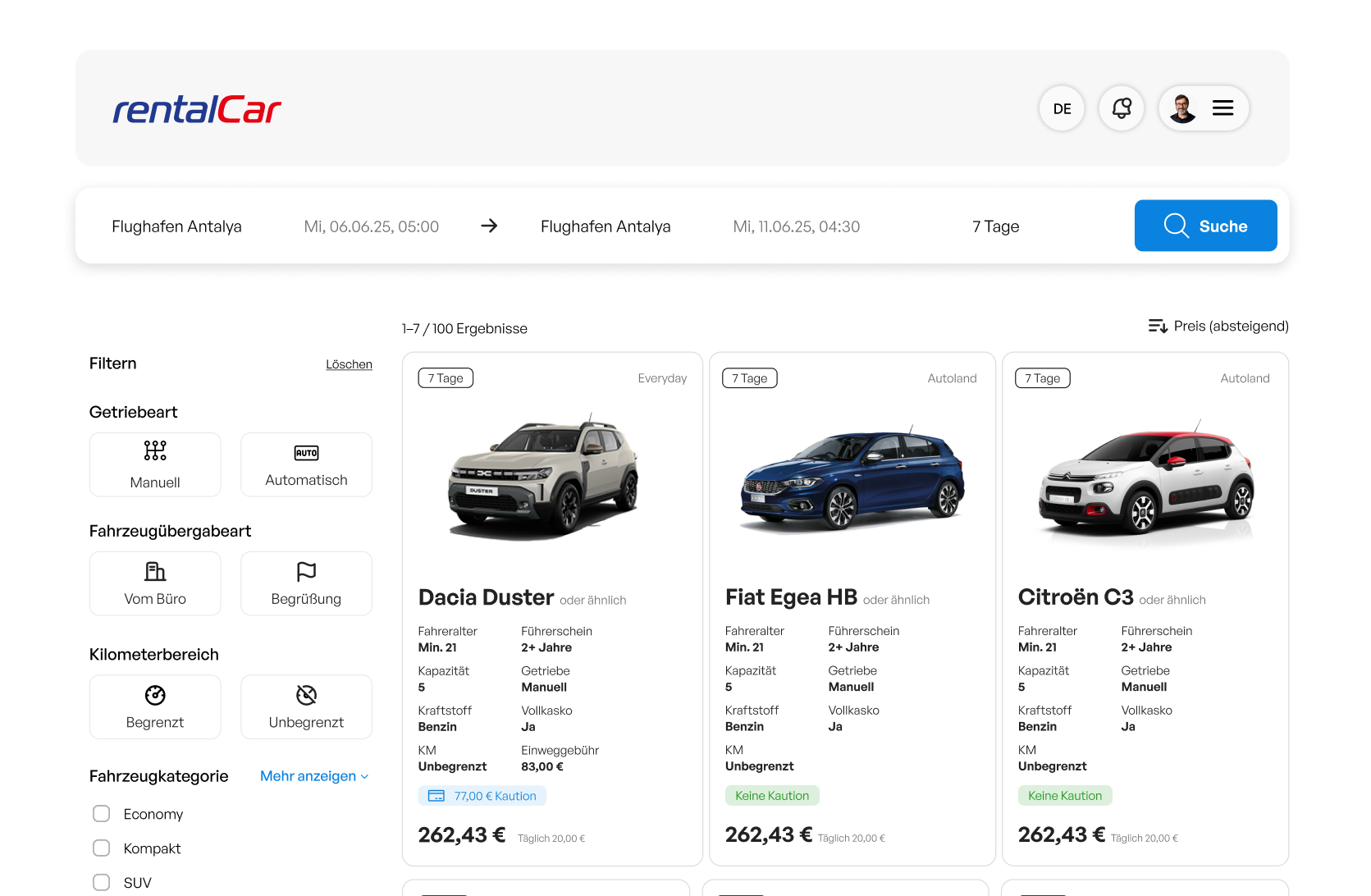This screenshot has height=896, width=1371.
Task: Click the 7 Tage badge on Citroën card
Action: click(1043, 378)
